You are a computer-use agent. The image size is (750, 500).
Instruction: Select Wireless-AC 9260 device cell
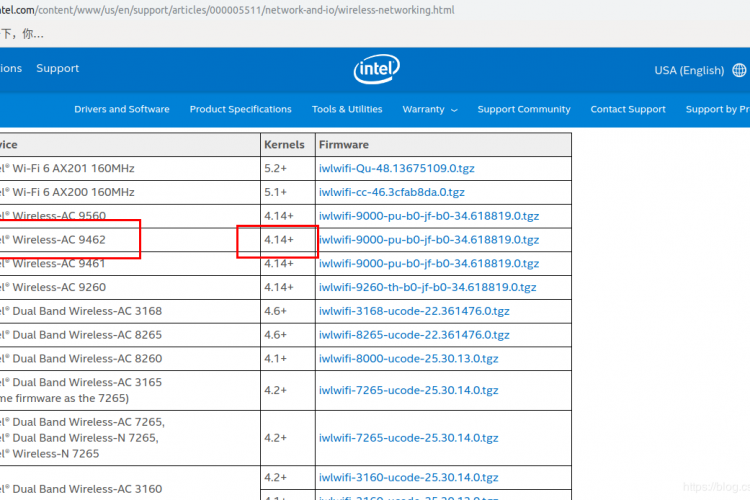point(130,288)
